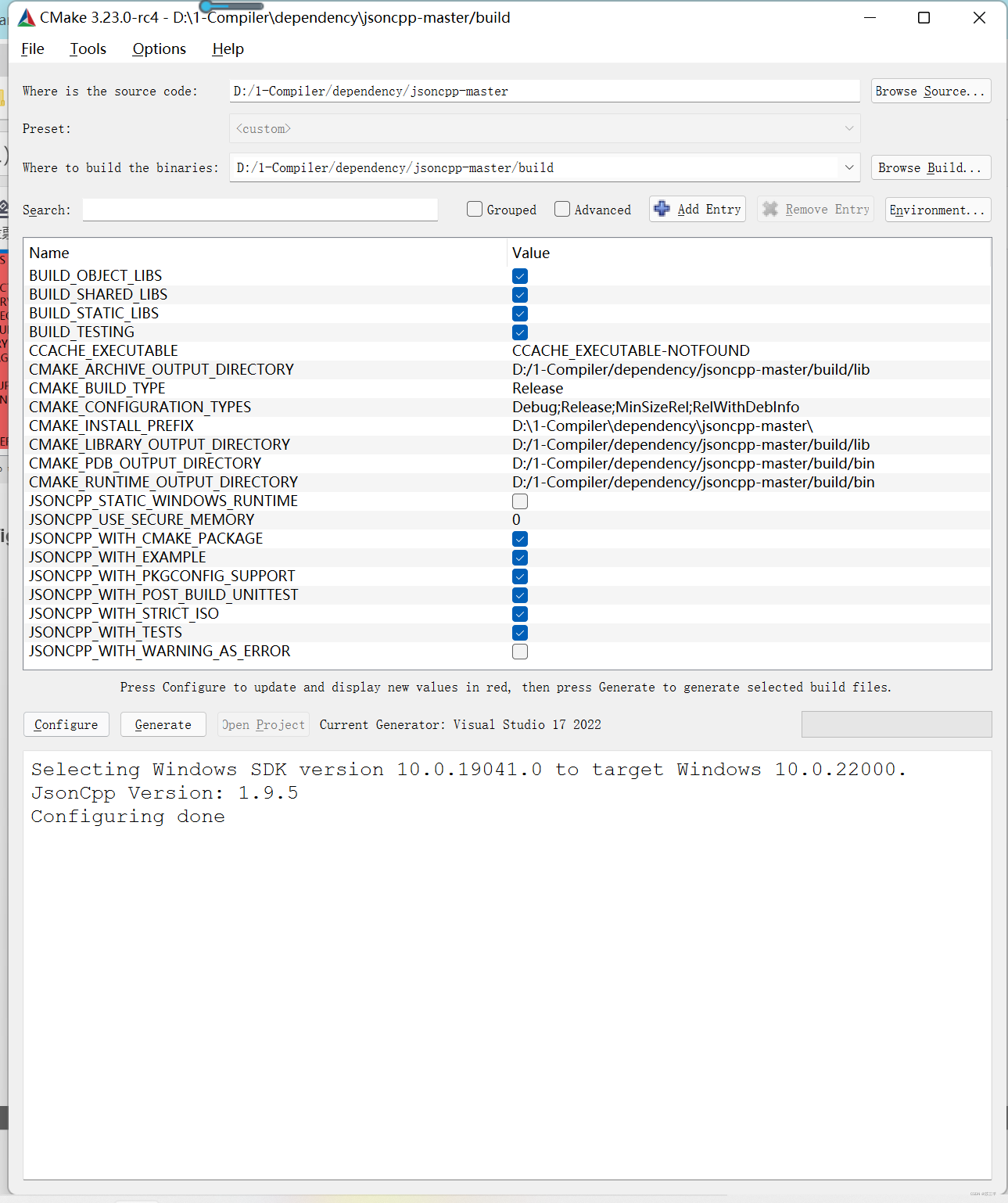This screenshot has height=1203, width=1008.
Task: Click the CMAKE_PDB_OUTPUT_DIRECTORY path value
Action: point(694,463)
